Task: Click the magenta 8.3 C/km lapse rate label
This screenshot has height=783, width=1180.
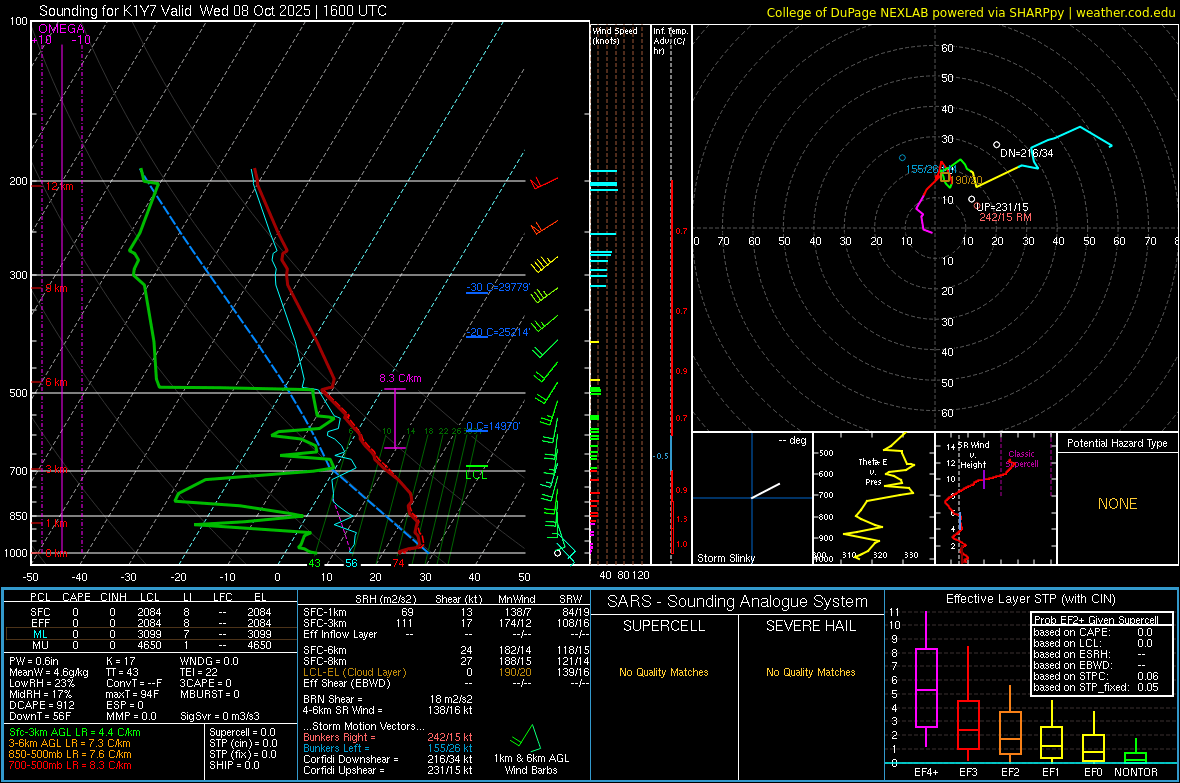Action: (x=400, y=378)
